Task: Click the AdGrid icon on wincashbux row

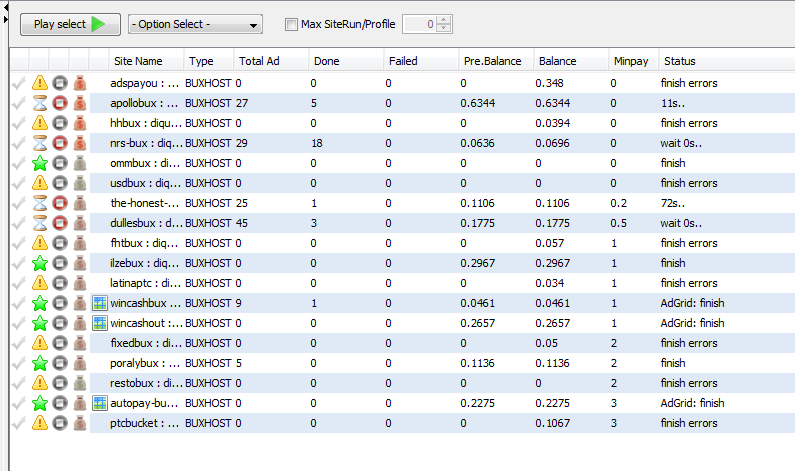Action: (x=99, y=303)
